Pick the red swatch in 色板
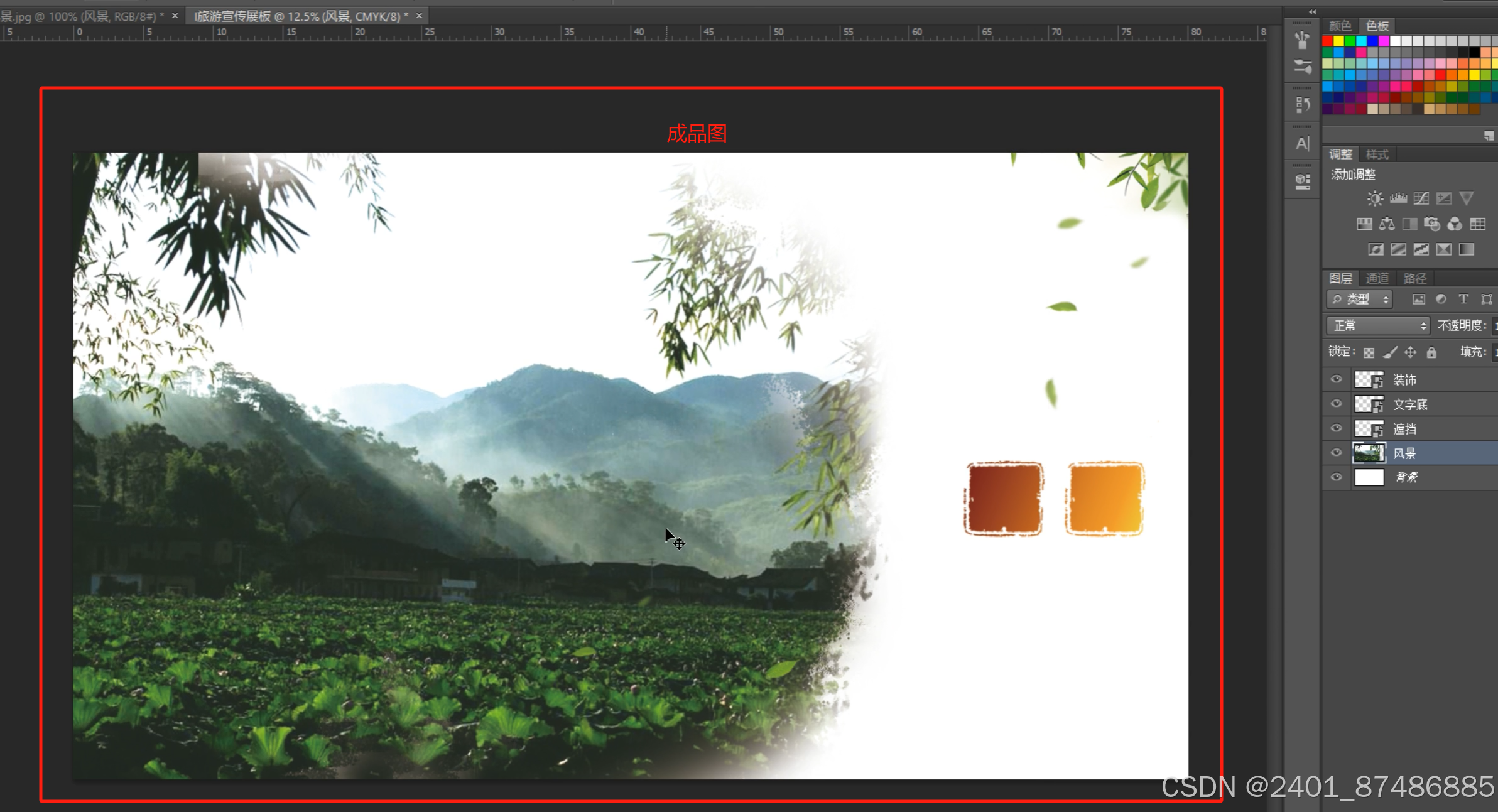1498x812 pixels. 1328,41
